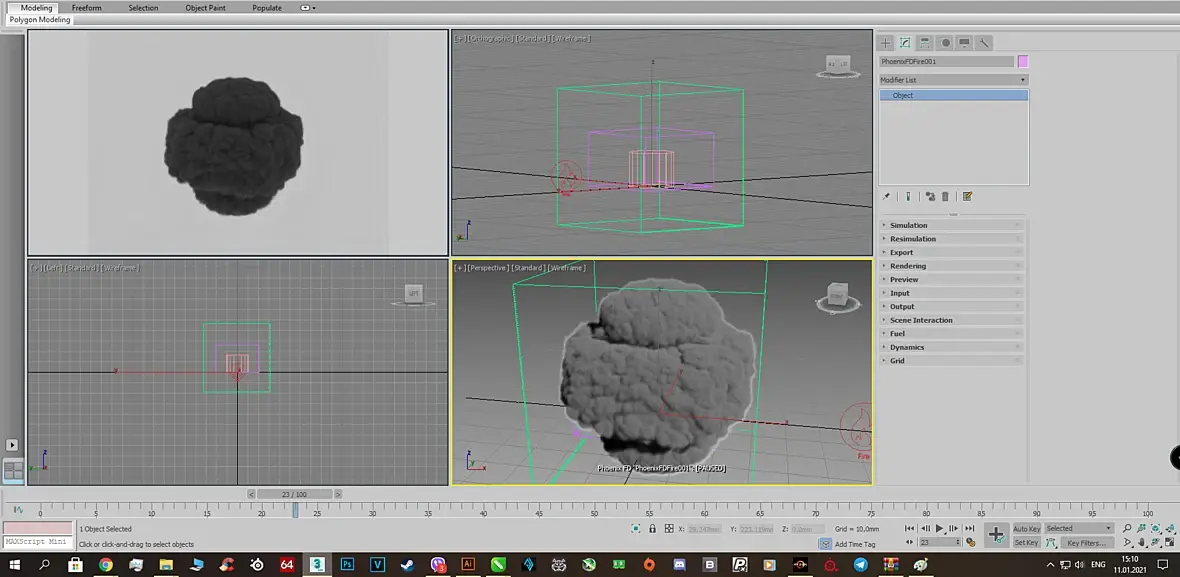Image resolution: width=1180 pixels, height=577 pixels.
Task: Click the Pin Stack icon
Action: 886,197
